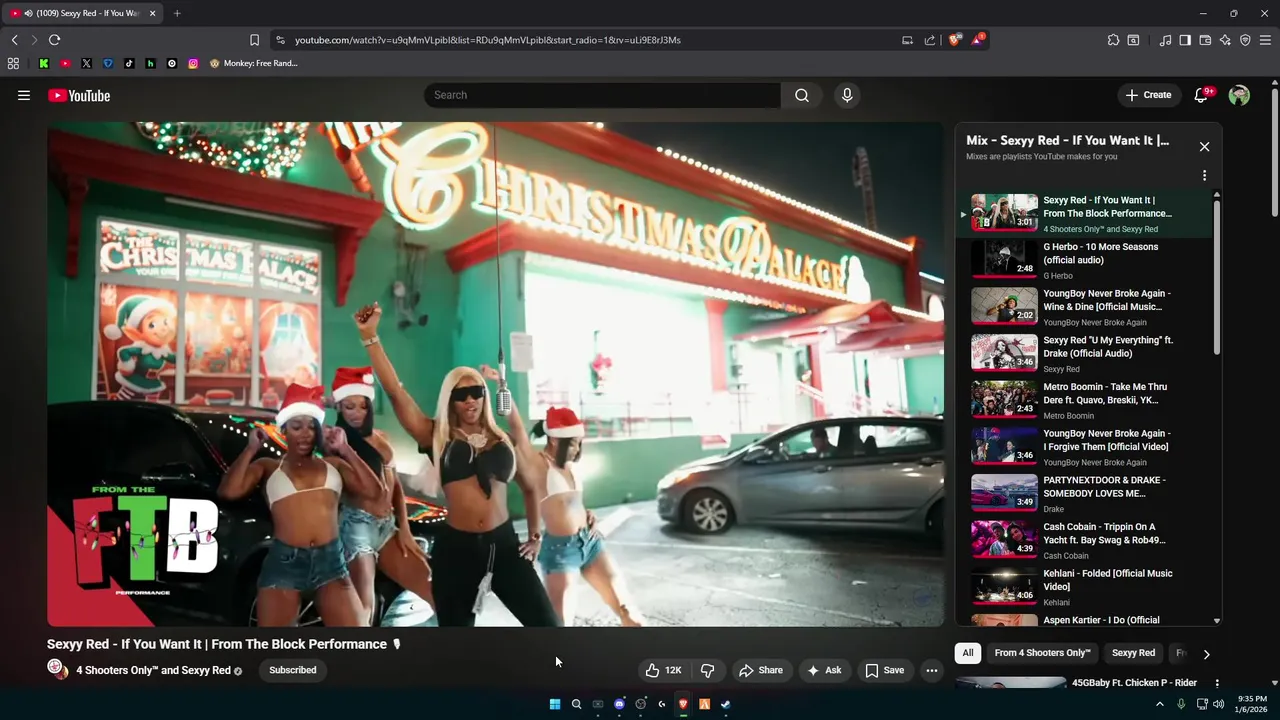This screenshot has height=720, width=1280.
Task: Show hidden system tray icons chevron
Action: pos(1160,704)
